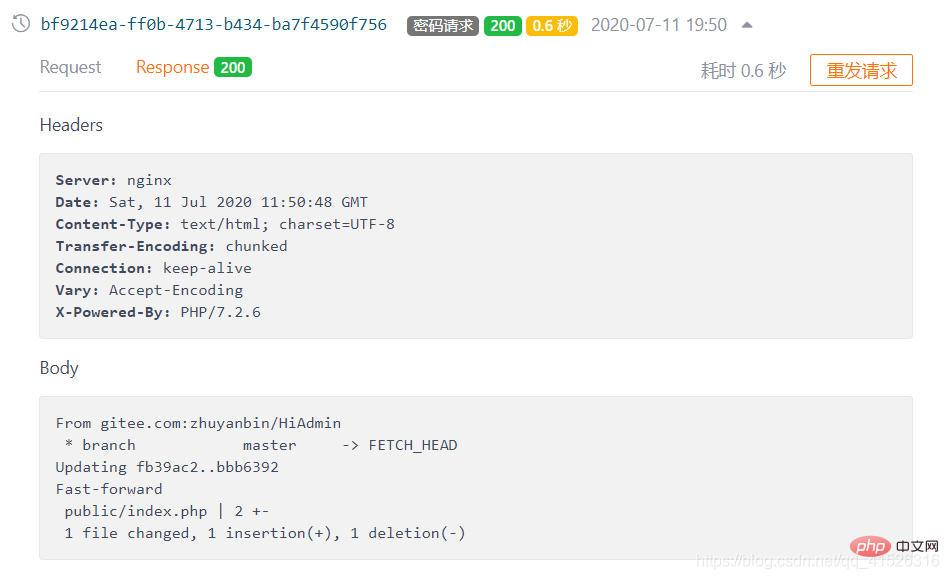The image size is (949, 579).
Task: Click the php中文网 logo watermark
Action: click(894, 546)
